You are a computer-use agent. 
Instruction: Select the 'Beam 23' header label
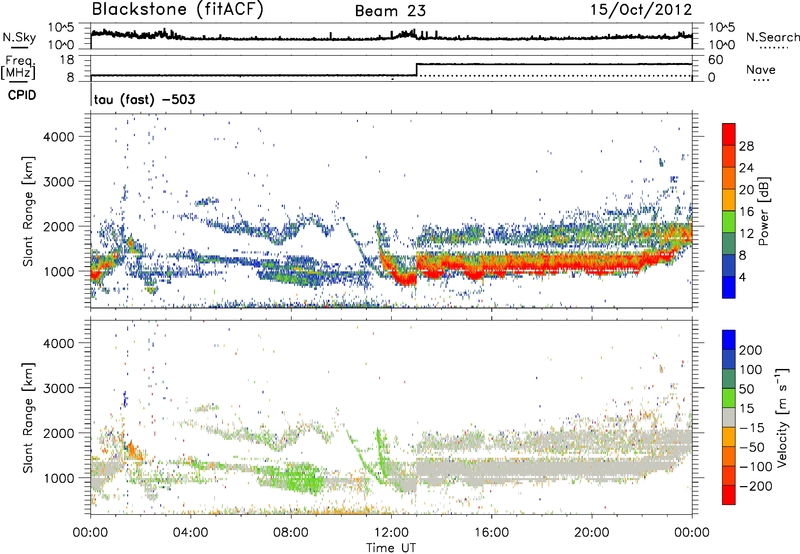390,11
